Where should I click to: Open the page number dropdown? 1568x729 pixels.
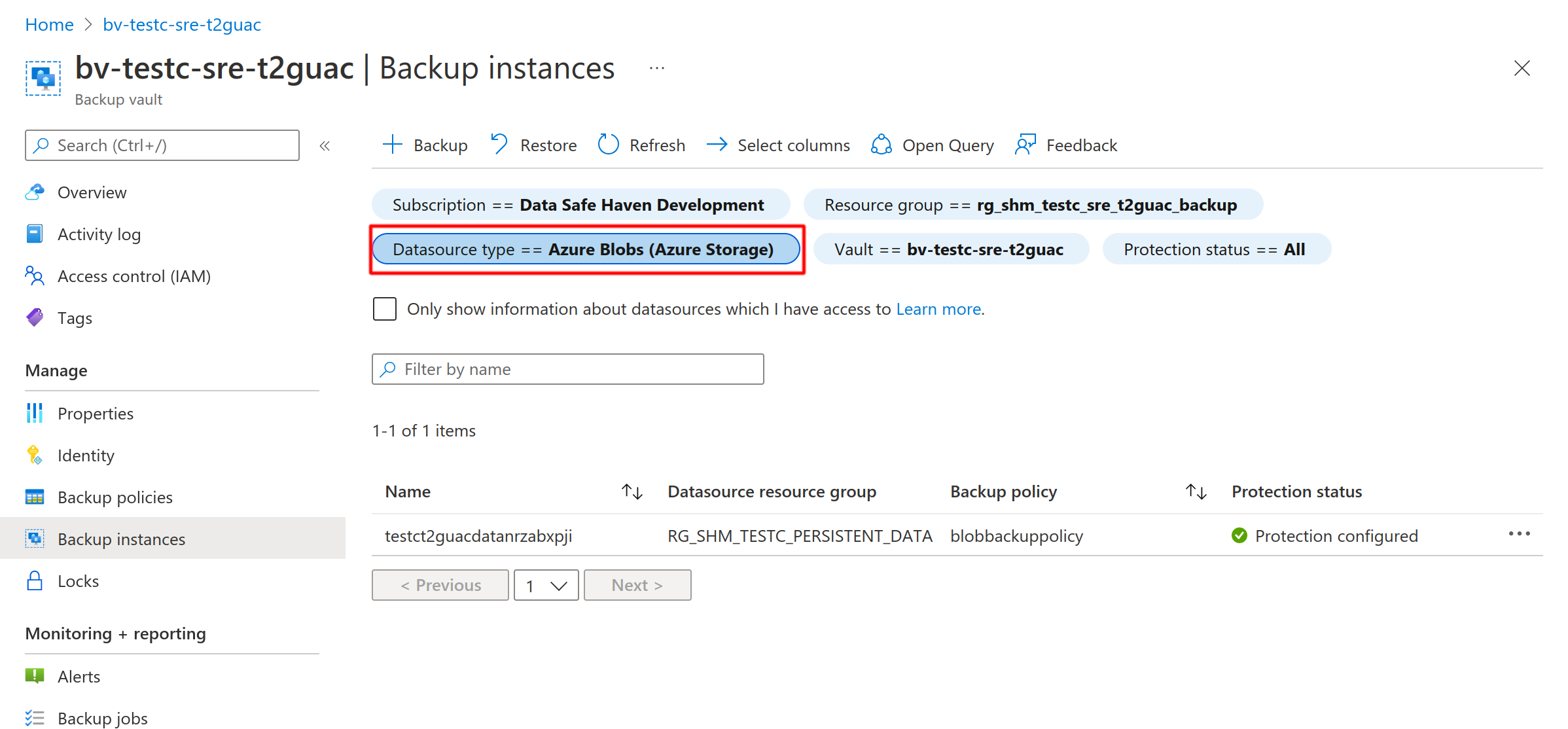click(546, 585)
